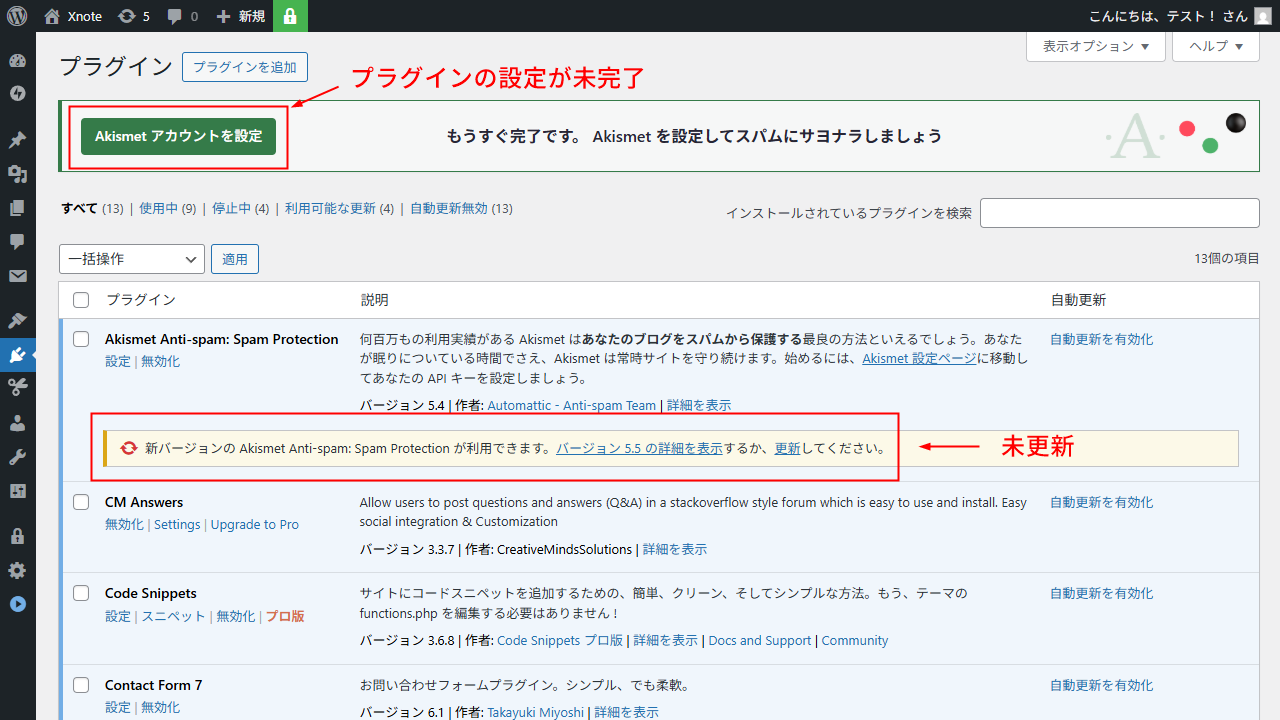The width and height of the screenshot is (1280, 720).
Task: Open Pages from the sidebar icon
Action: 17,208
